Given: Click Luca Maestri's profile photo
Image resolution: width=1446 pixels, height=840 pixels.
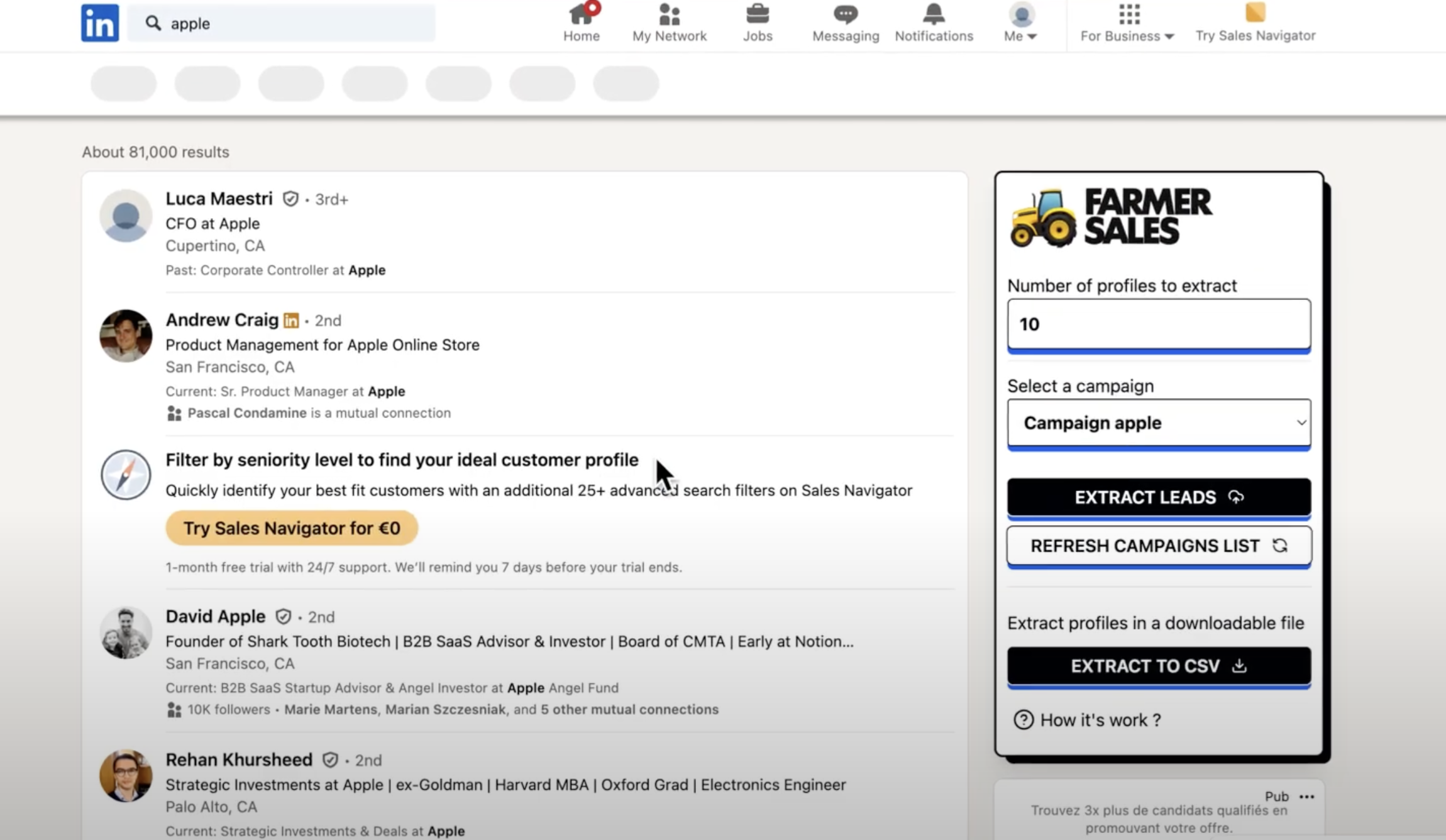Looking at the screenshot, I should [126, 216].
